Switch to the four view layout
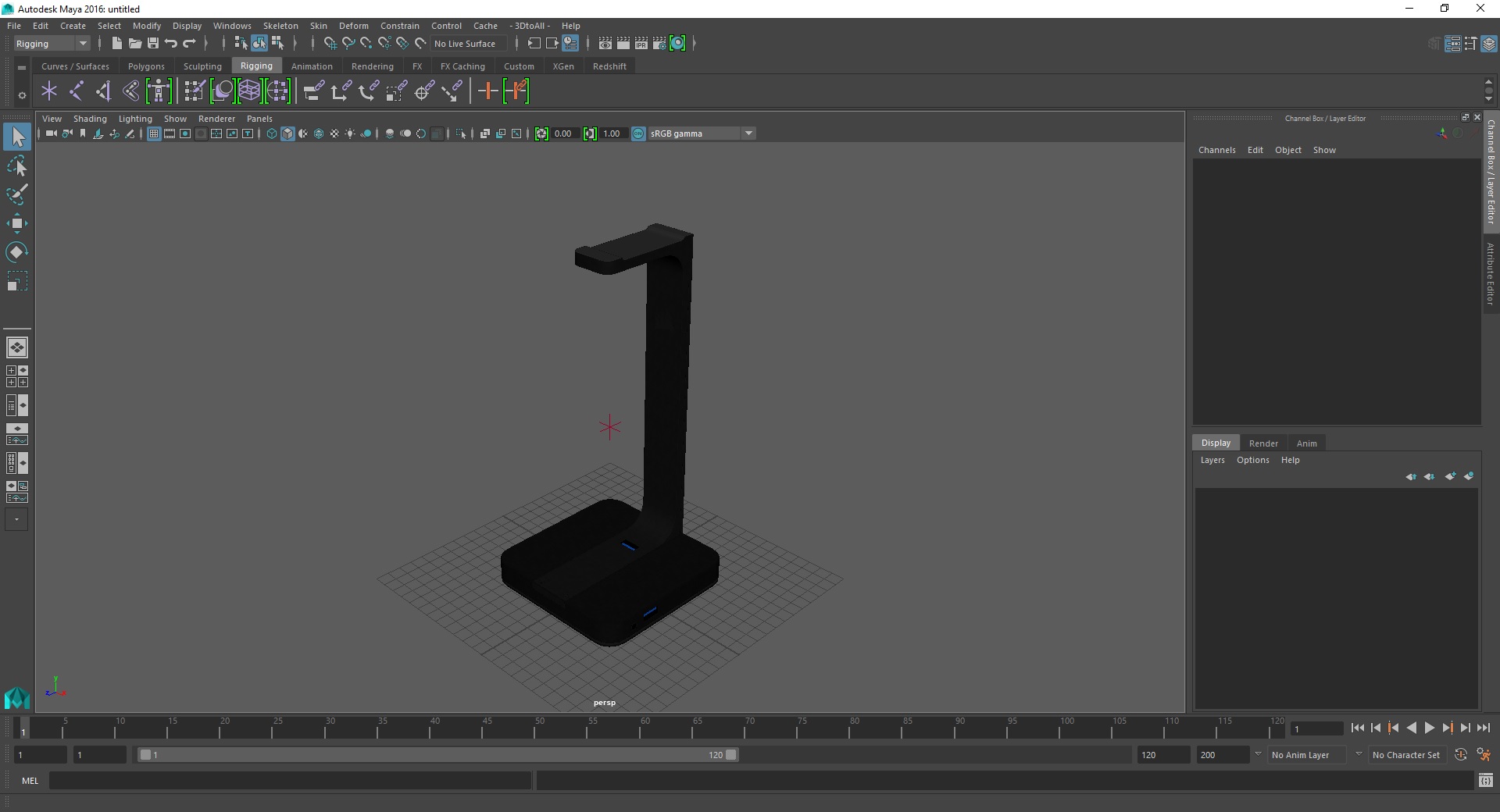This screenshot has height=812, width=1500. [x=17, y=376]
